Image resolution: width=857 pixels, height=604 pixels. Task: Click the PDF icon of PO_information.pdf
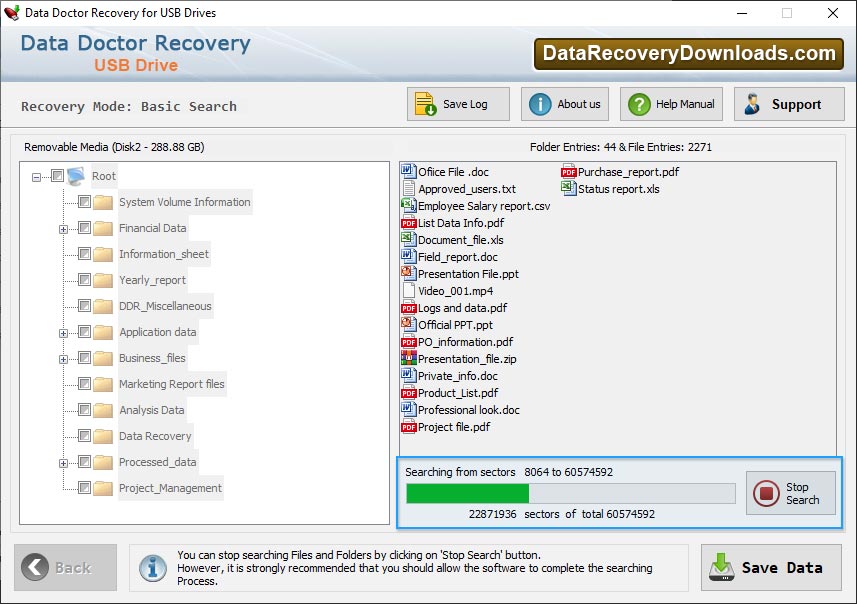coord(408,342)
